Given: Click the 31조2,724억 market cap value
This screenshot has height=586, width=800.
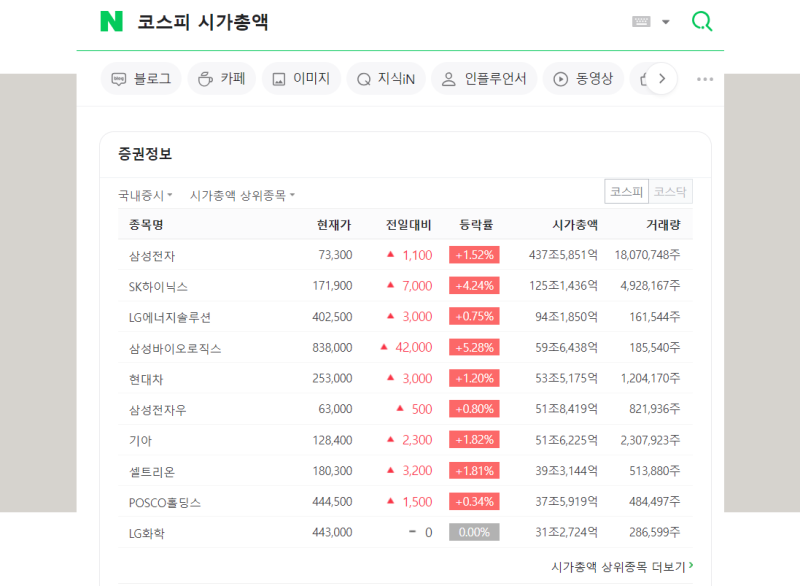Looking at the screenshot, I should coord(566,532).
